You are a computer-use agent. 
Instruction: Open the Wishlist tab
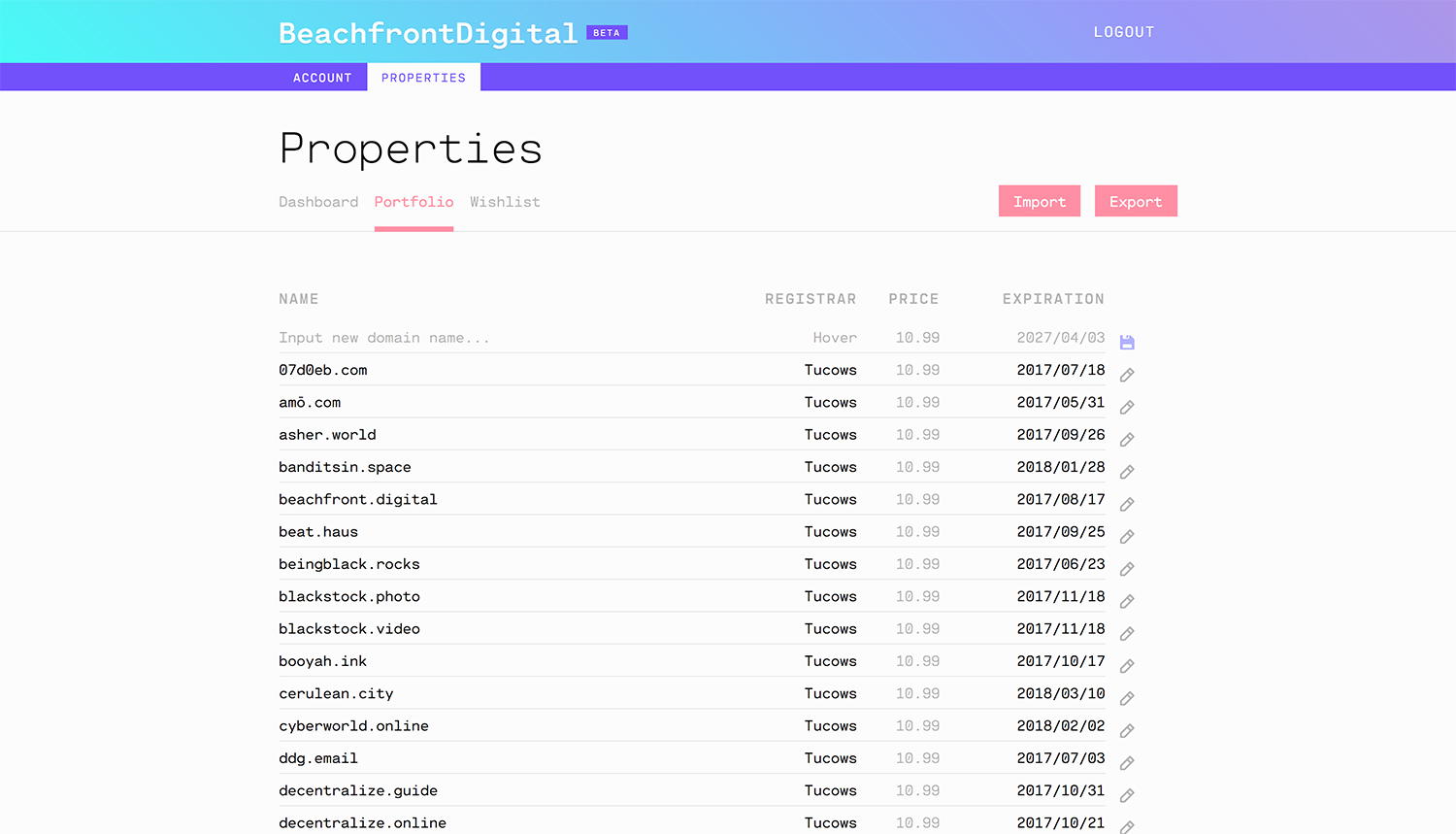[x=505, y=202]
